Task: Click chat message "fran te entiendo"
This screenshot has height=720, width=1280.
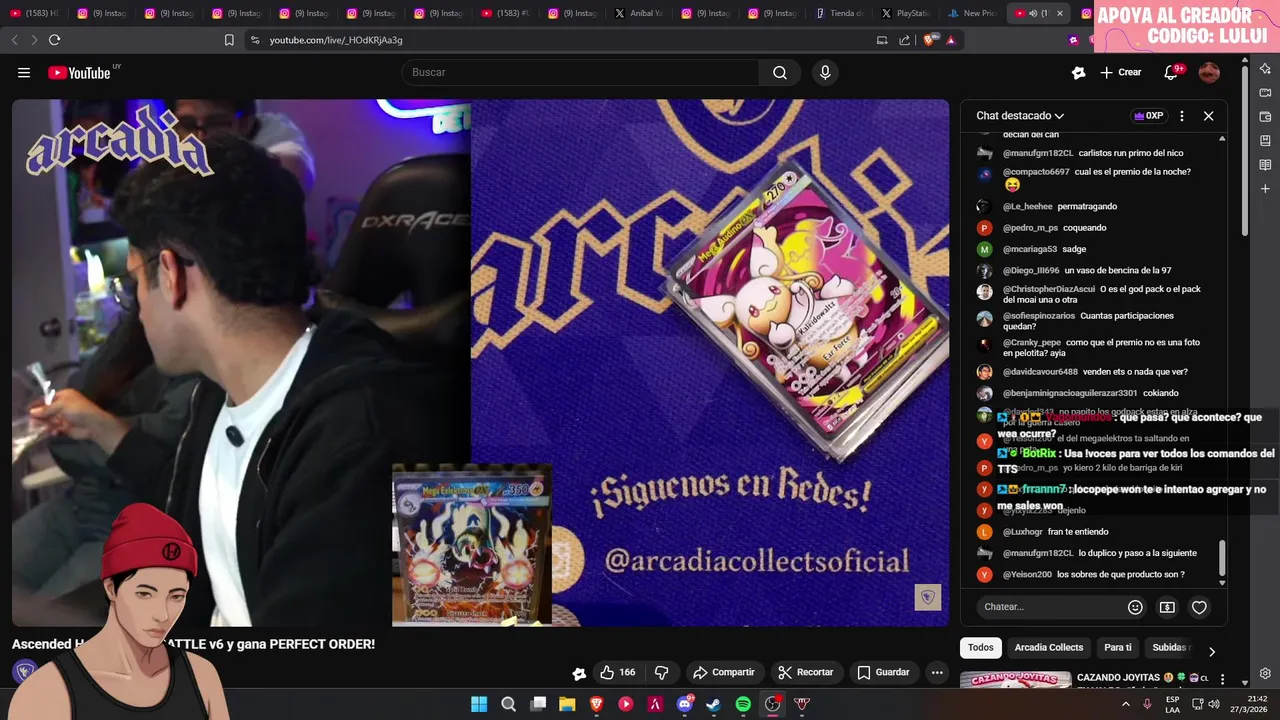Action: point(1078,532)
